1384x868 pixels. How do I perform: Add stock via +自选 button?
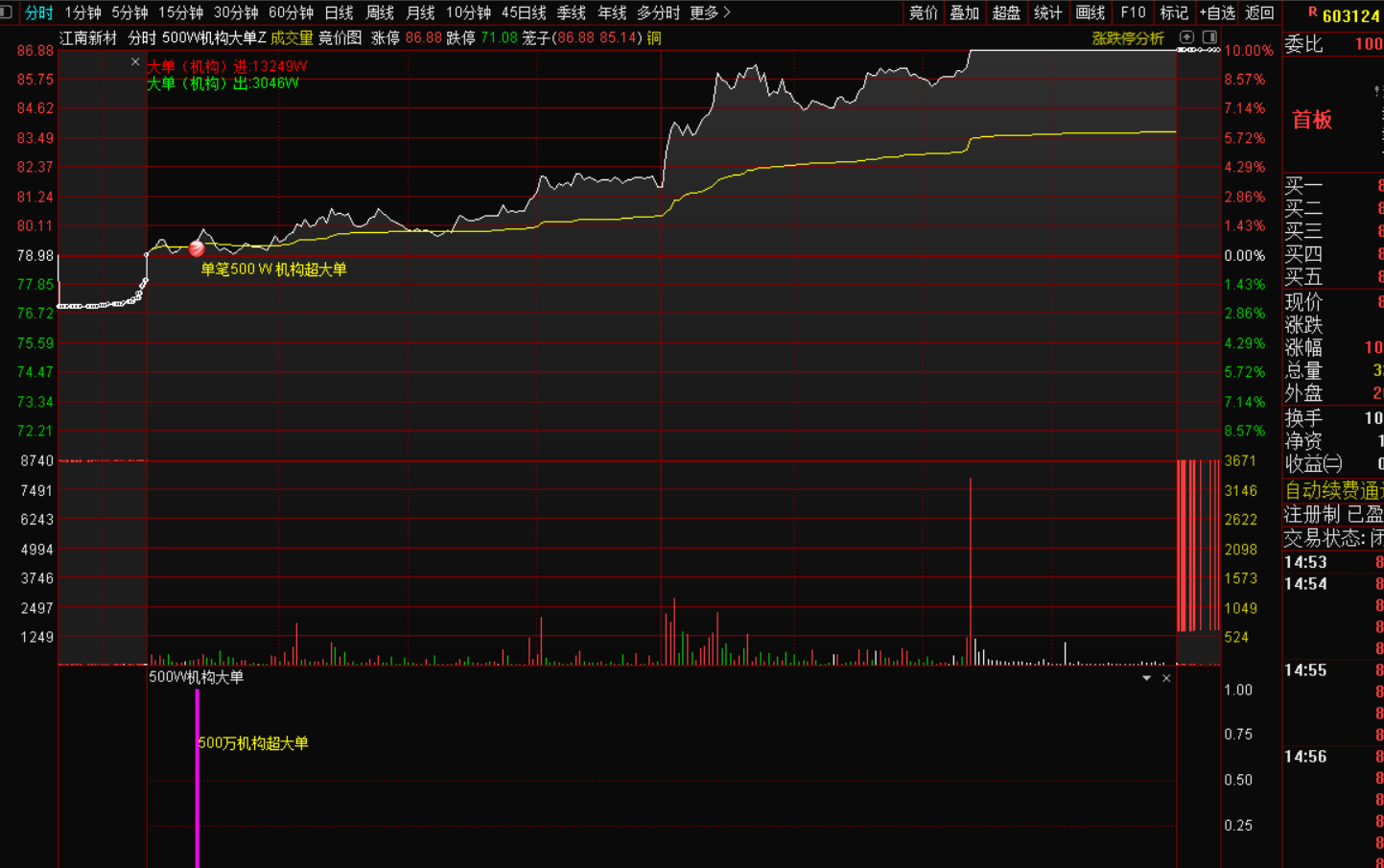(x=1216, y=12)
